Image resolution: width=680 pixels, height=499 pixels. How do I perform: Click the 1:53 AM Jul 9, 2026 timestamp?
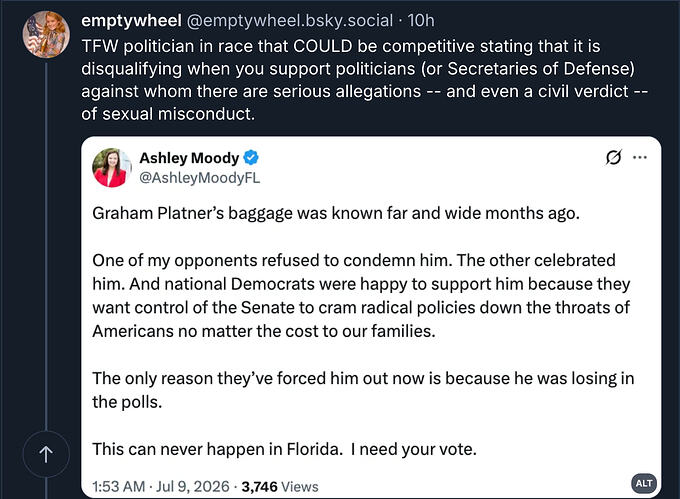pyautogui.click(x=160, y=486)
